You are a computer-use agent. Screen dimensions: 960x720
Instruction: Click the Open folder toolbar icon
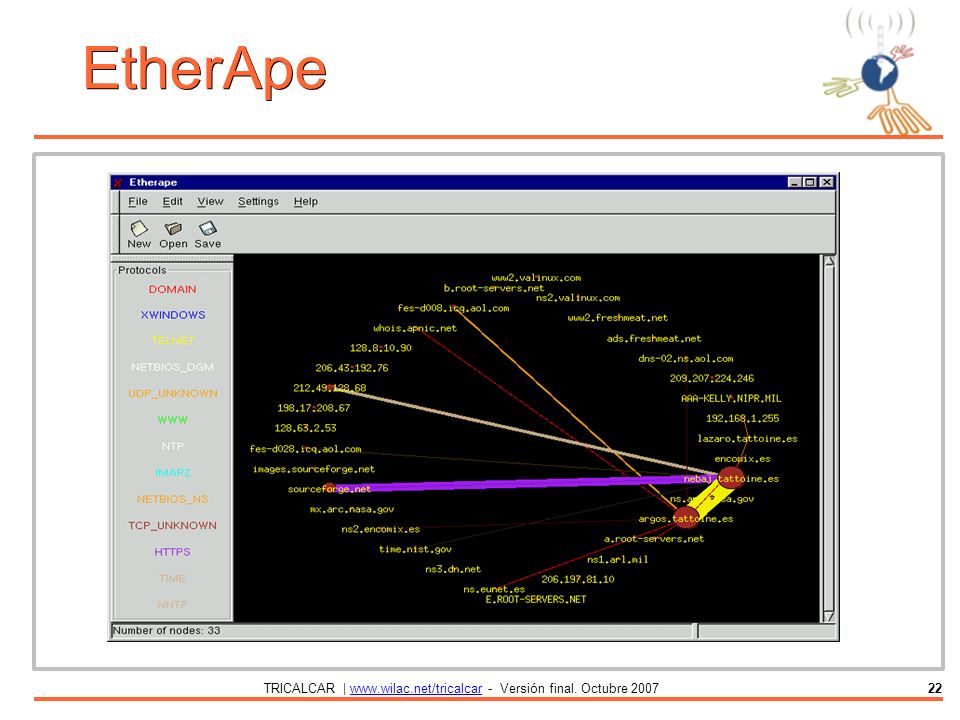[x=173, y=228]
